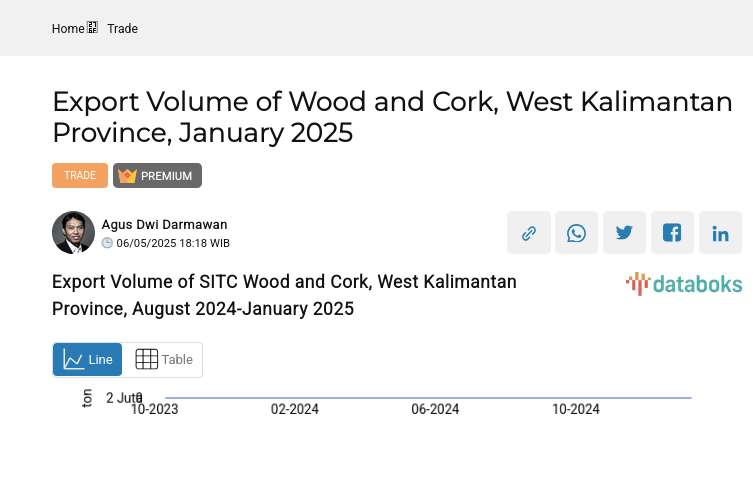Open the Home breadcrumb link
753x498 pixels.
pos(68,29)
